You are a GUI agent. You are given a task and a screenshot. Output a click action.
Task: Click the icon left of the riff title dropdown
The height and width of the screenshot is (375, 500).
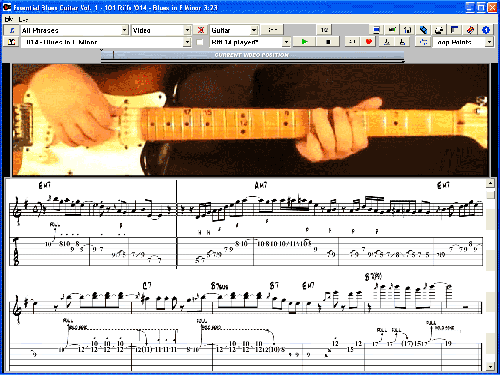[x=12, y=42]
